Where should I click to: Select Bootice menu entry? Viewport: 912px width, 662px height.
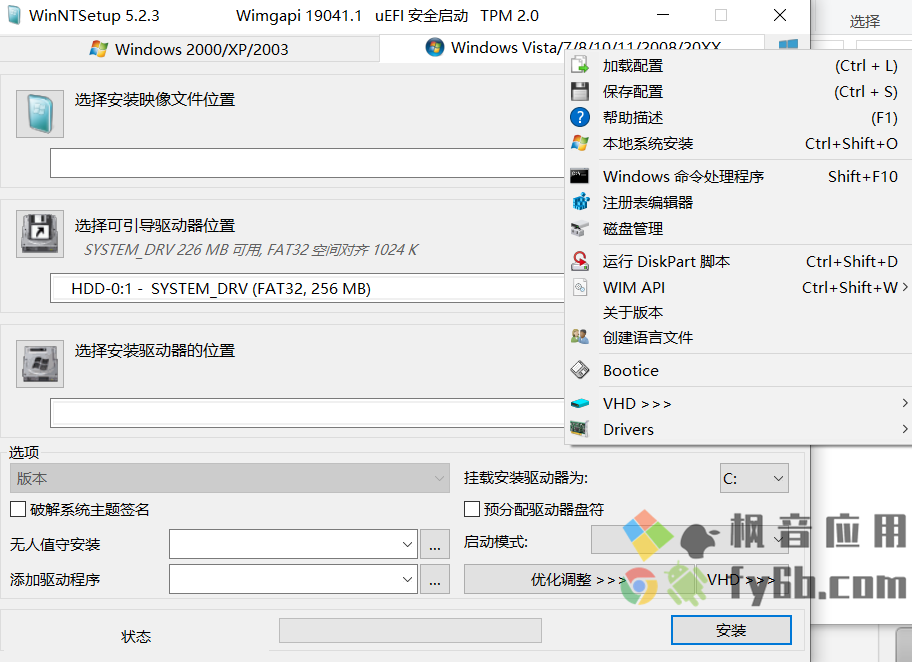click(738, 370)
